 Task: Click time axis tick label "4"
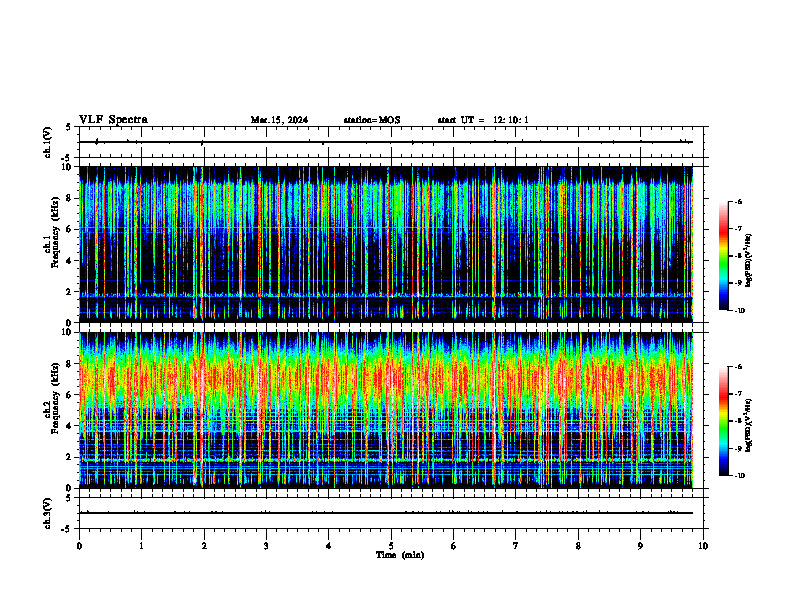tap(328, 546)
